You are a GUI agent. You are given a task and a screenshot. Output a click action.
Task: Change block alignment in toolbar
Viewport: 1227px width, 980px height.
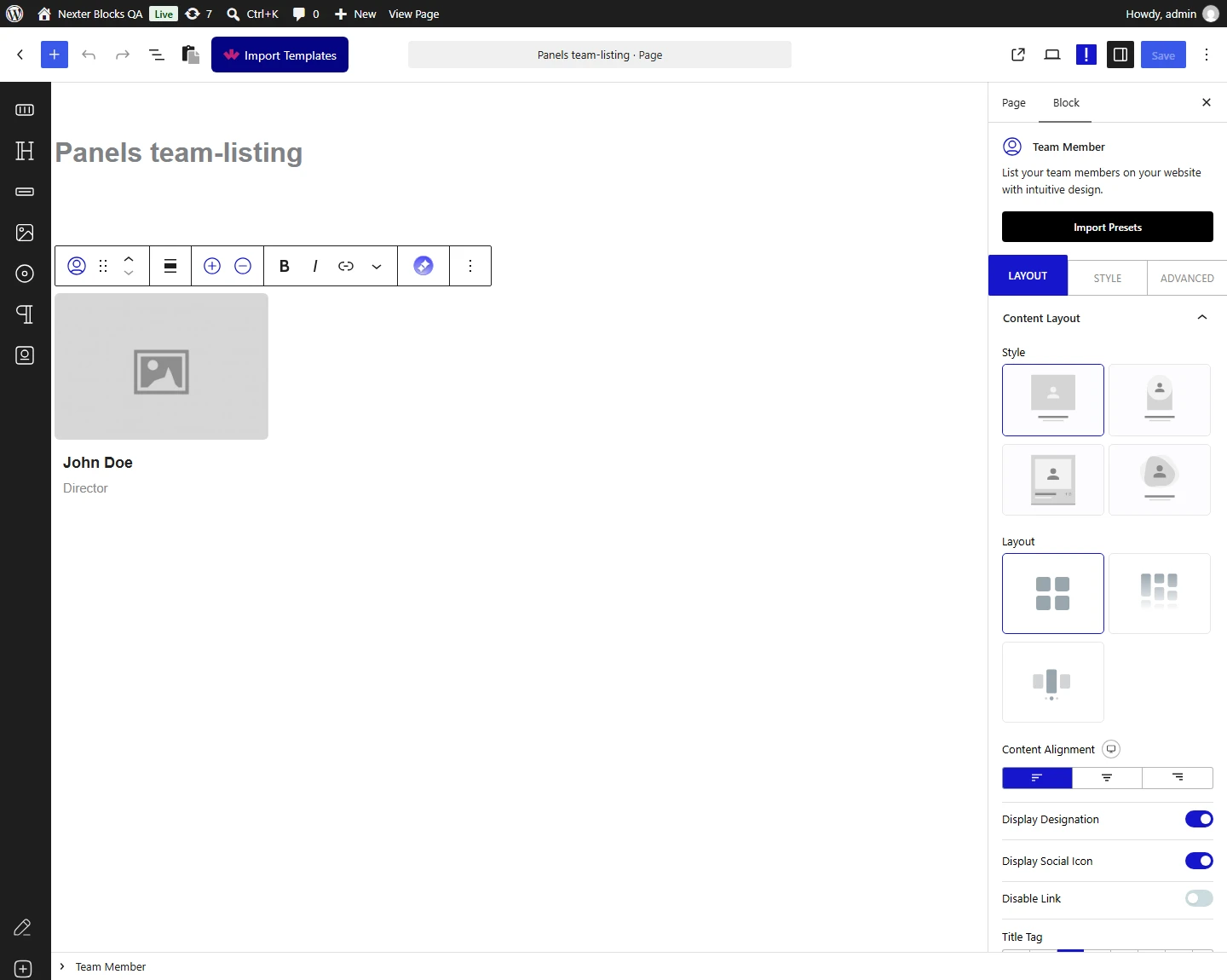coord(170,266)
